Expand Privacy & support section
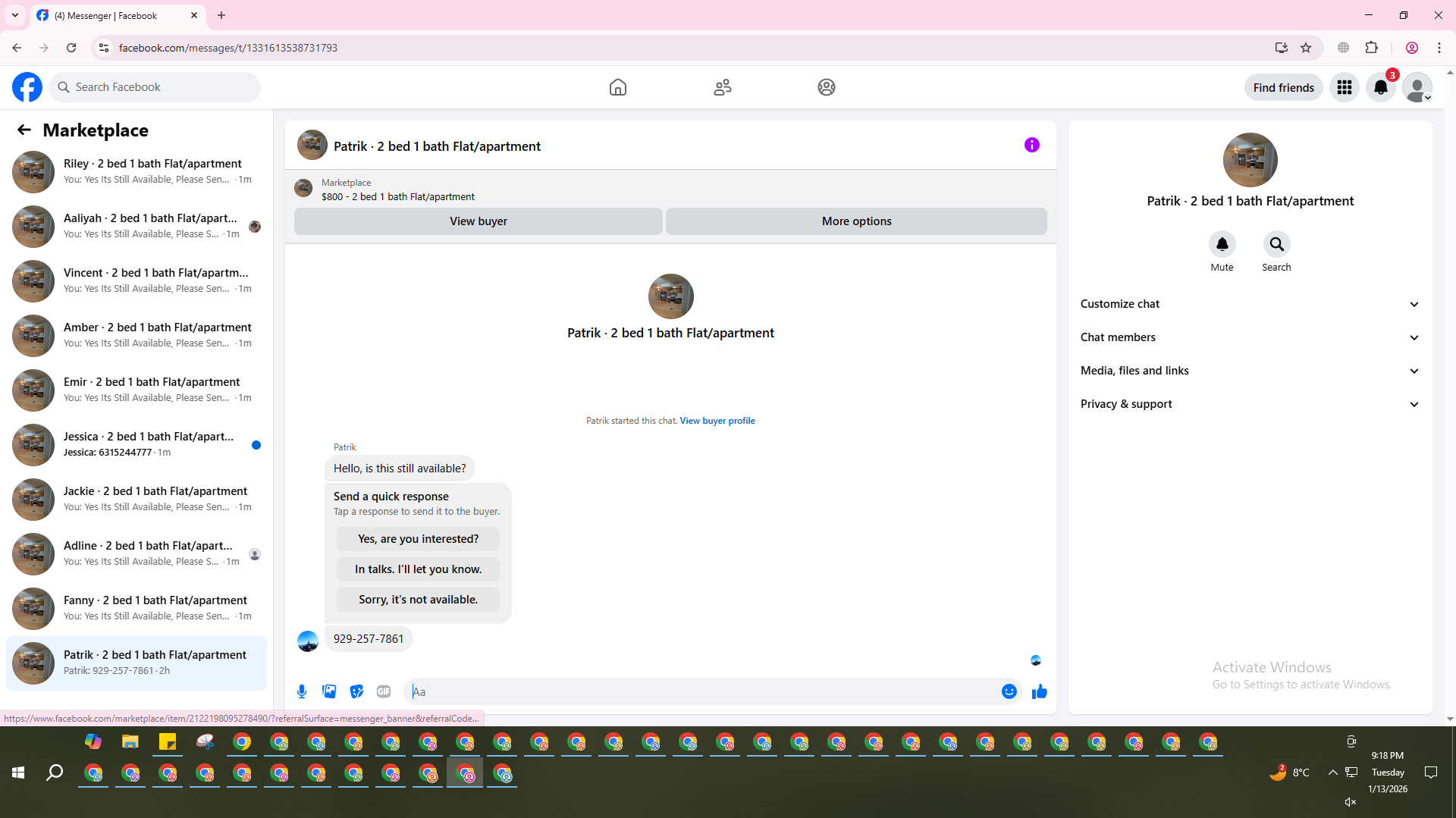This screenshot has height=818, width=1456. pyautogui.click(x=1250, y=404)
